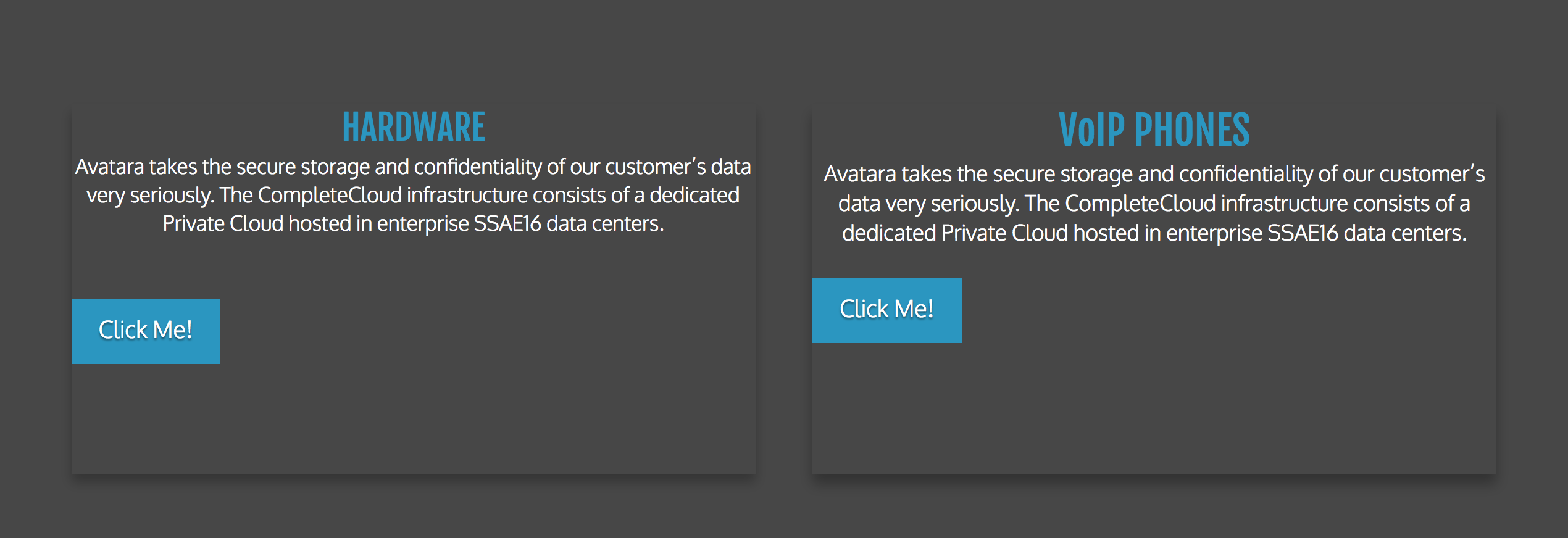
Task: Click the word Avatara in VoIP description
Action: tap(860, 174)
